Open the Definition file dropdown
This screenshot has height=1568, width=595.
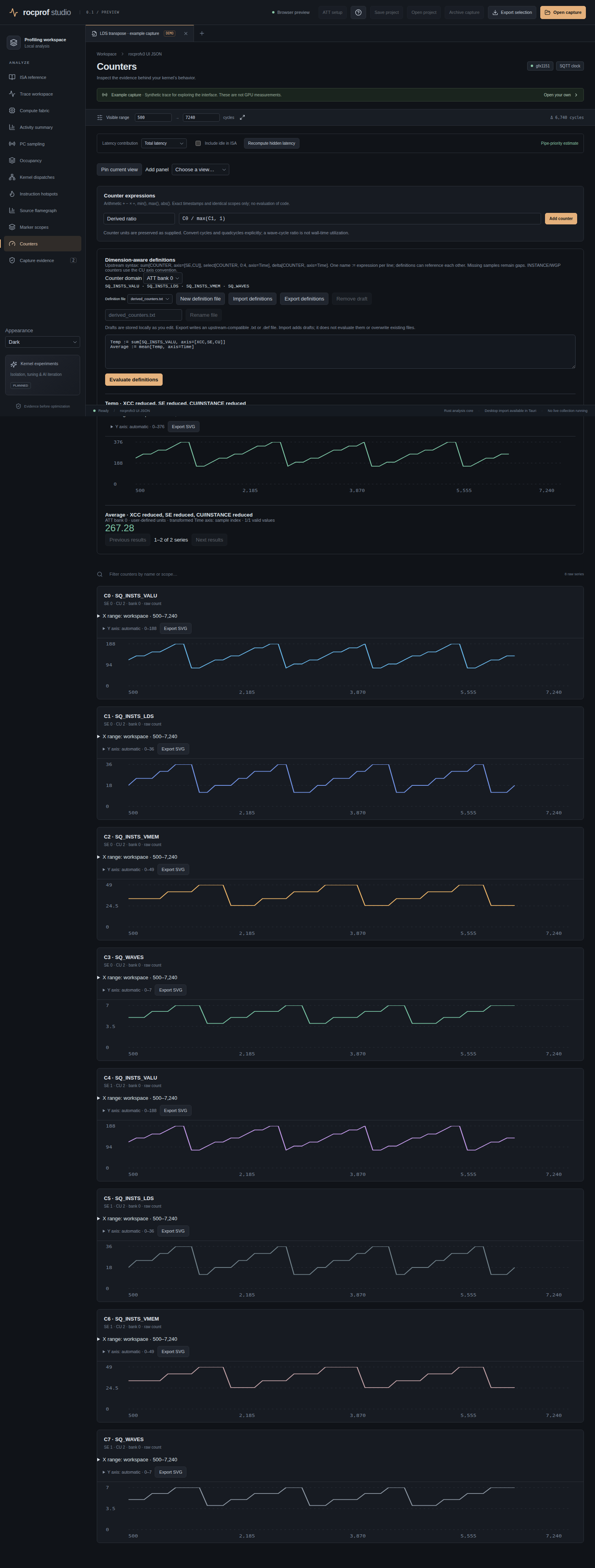pyautogui.click(x=150, y=299)
